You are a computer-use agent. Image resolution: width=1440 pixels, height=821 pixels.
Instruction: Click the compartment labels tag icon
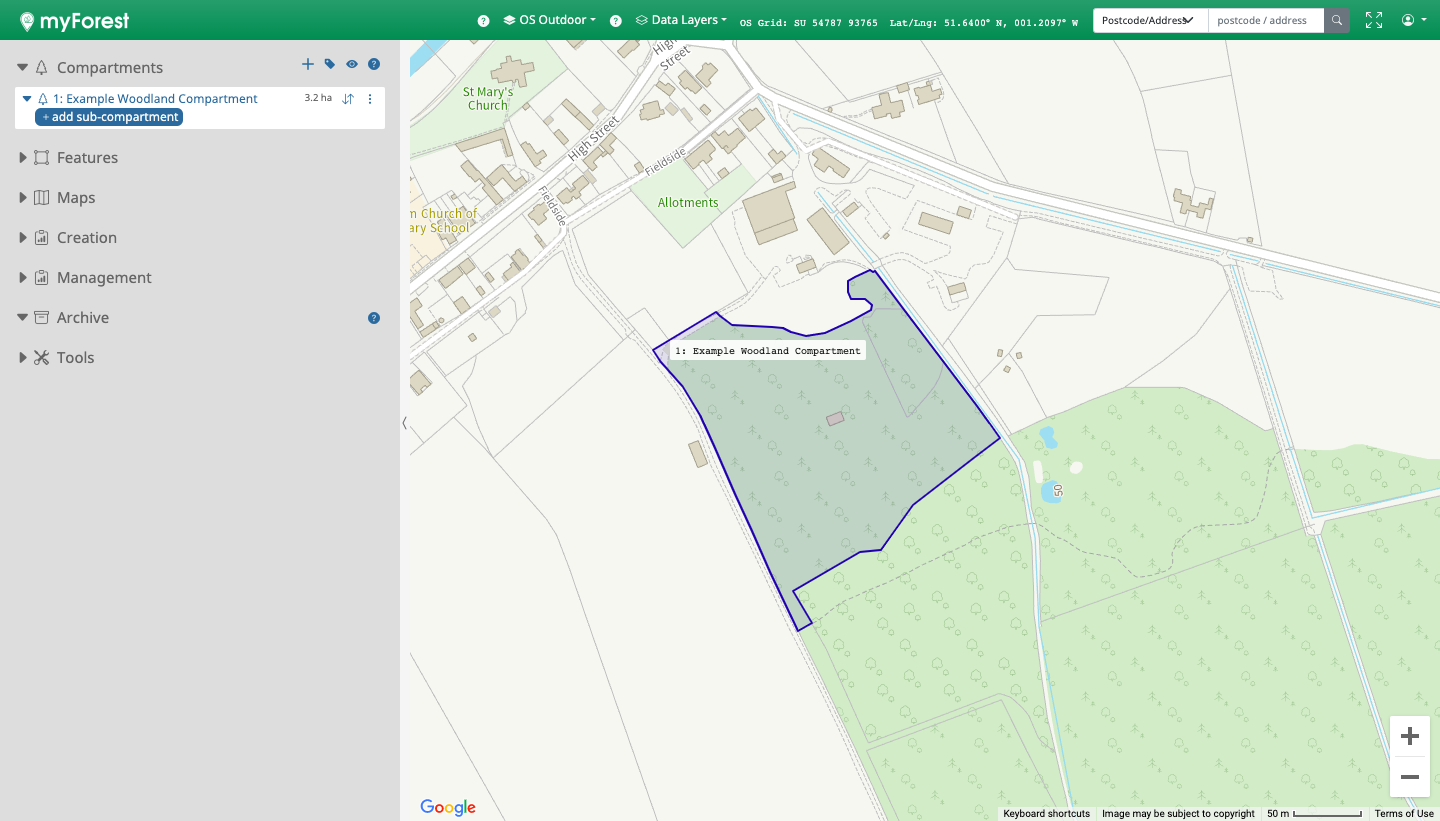(x=330, y=65)
